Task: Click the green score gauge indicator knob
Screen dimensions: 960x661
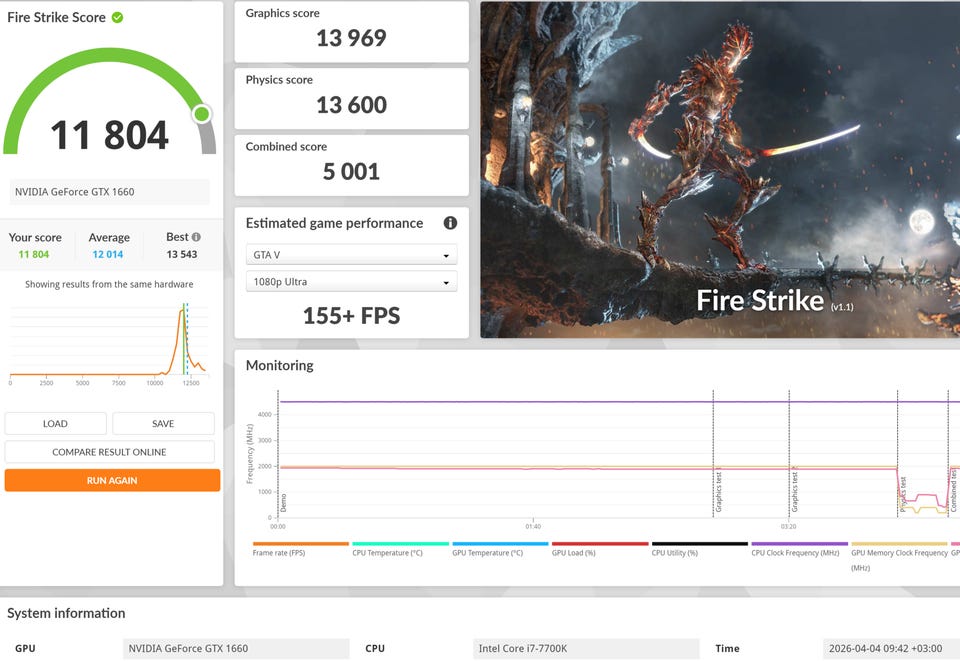Action: coord(201,114)
